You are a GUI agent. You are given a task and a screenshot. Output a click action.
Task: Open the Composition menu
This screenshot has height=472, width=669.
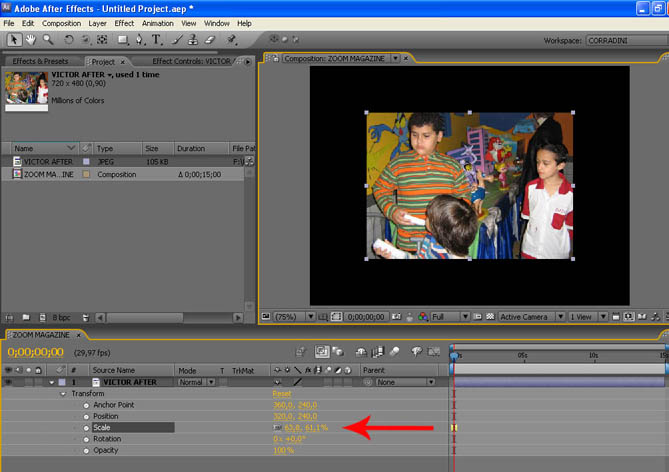click(x=62, y=23)
